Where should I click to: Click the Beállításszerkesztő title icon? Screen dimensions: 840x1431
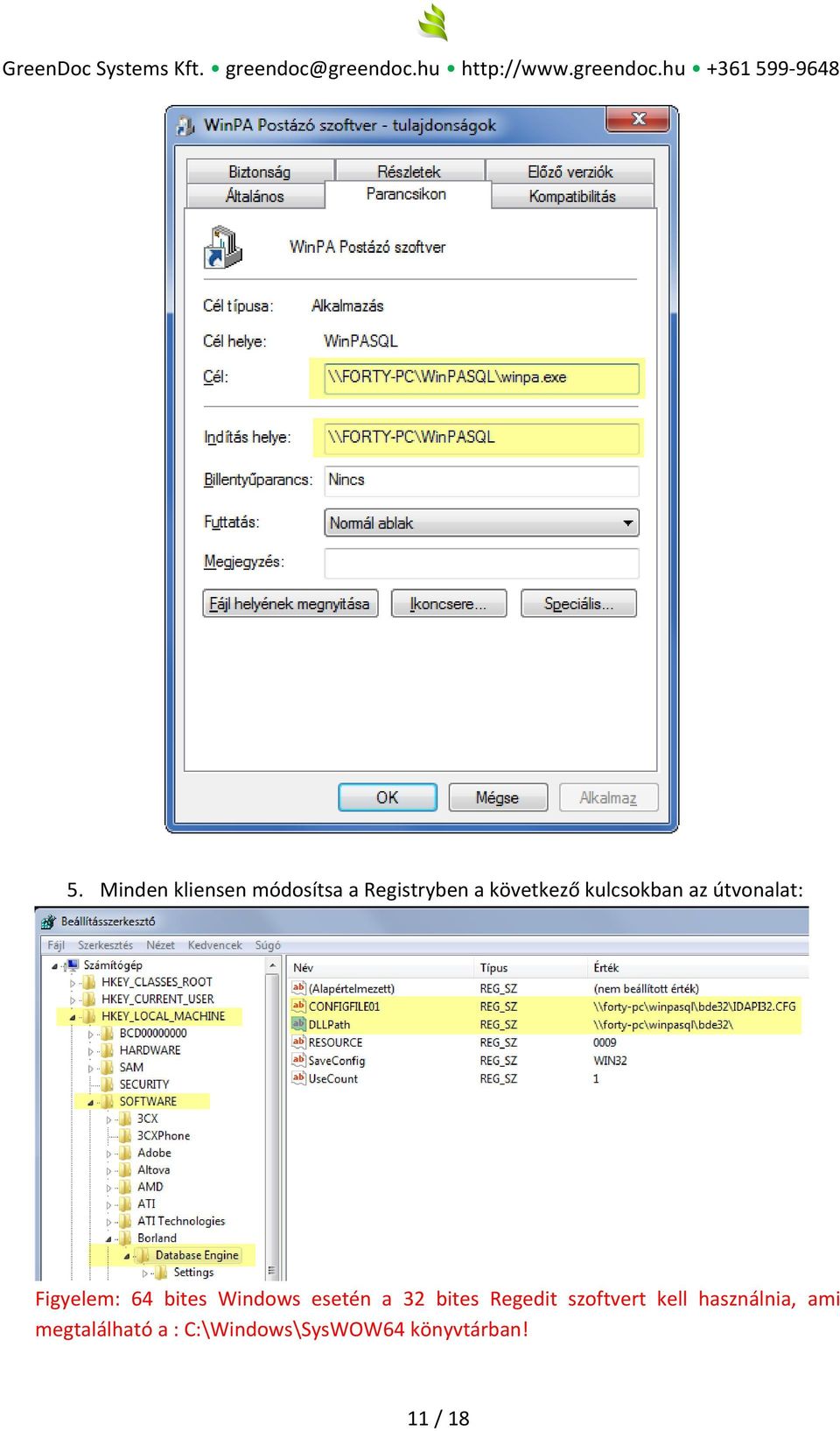click(48, 922)
